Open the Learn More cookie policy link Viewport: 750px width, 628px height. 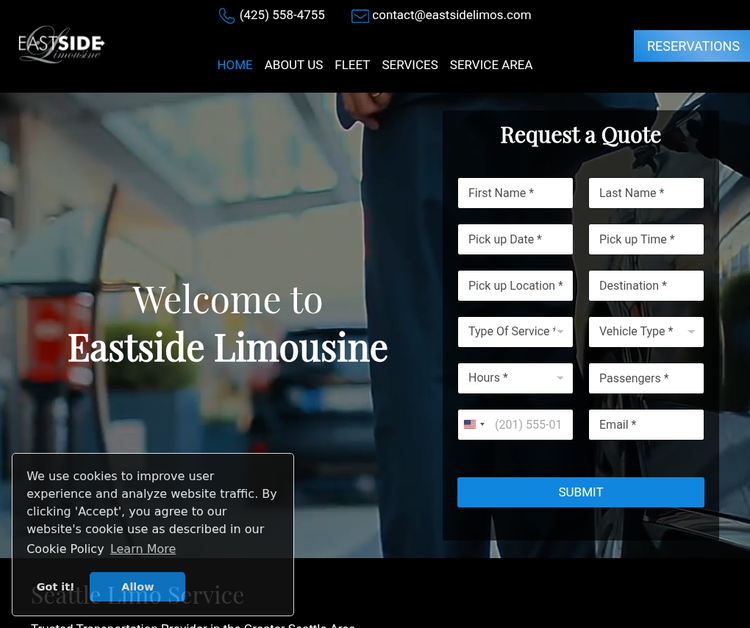point(143,549)
